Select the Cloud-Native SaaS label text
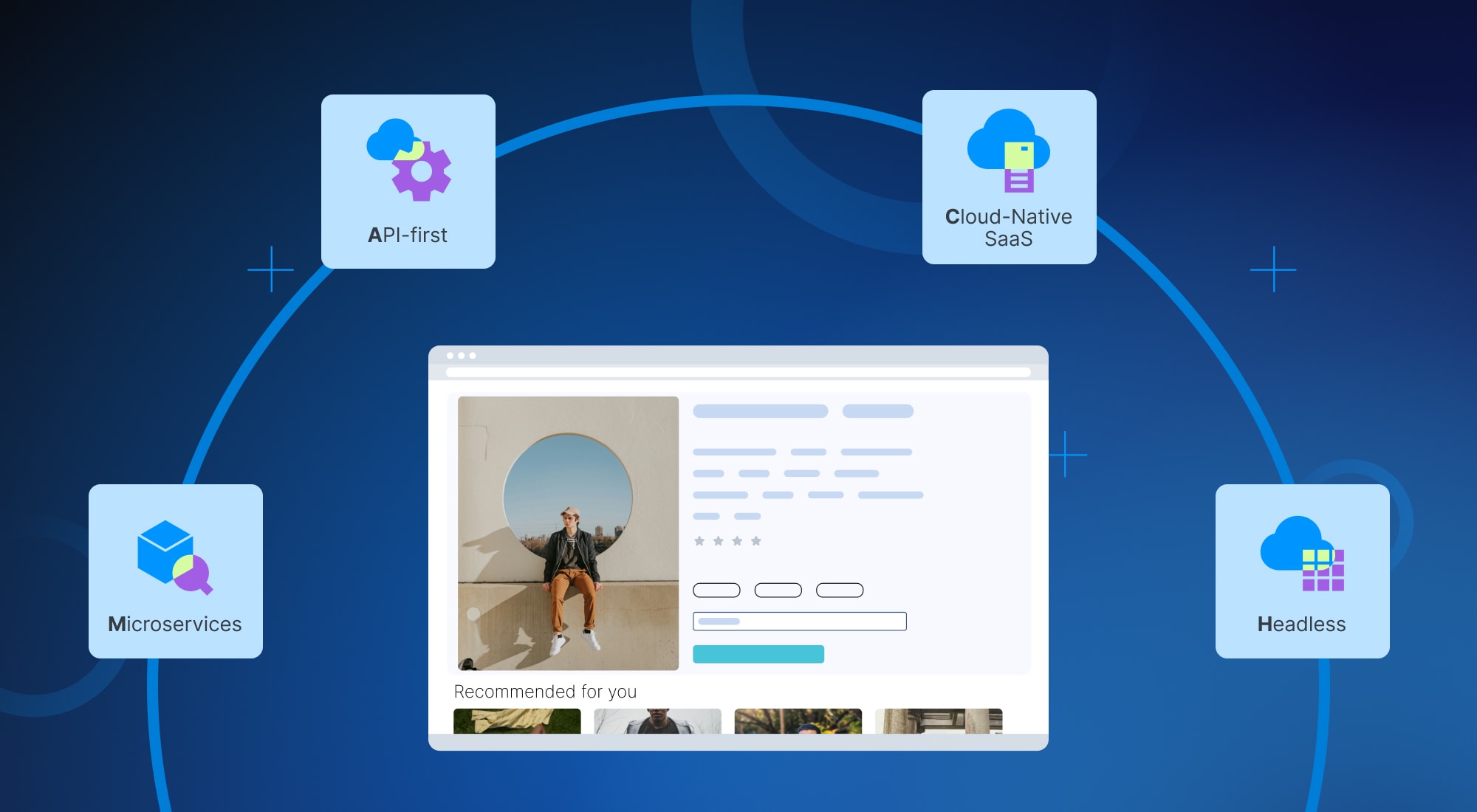 [1009, 227]
